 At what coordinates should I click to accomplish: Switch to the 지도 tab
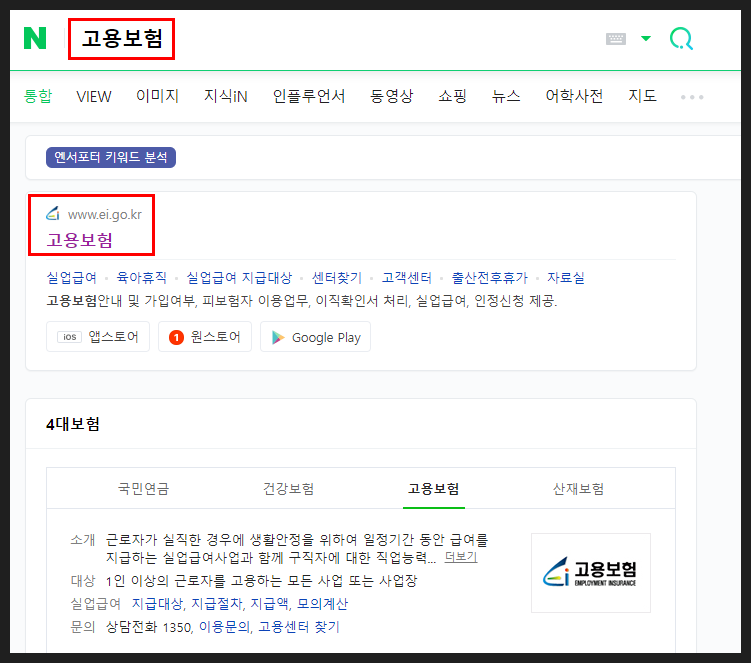click(x=642, y=96)
